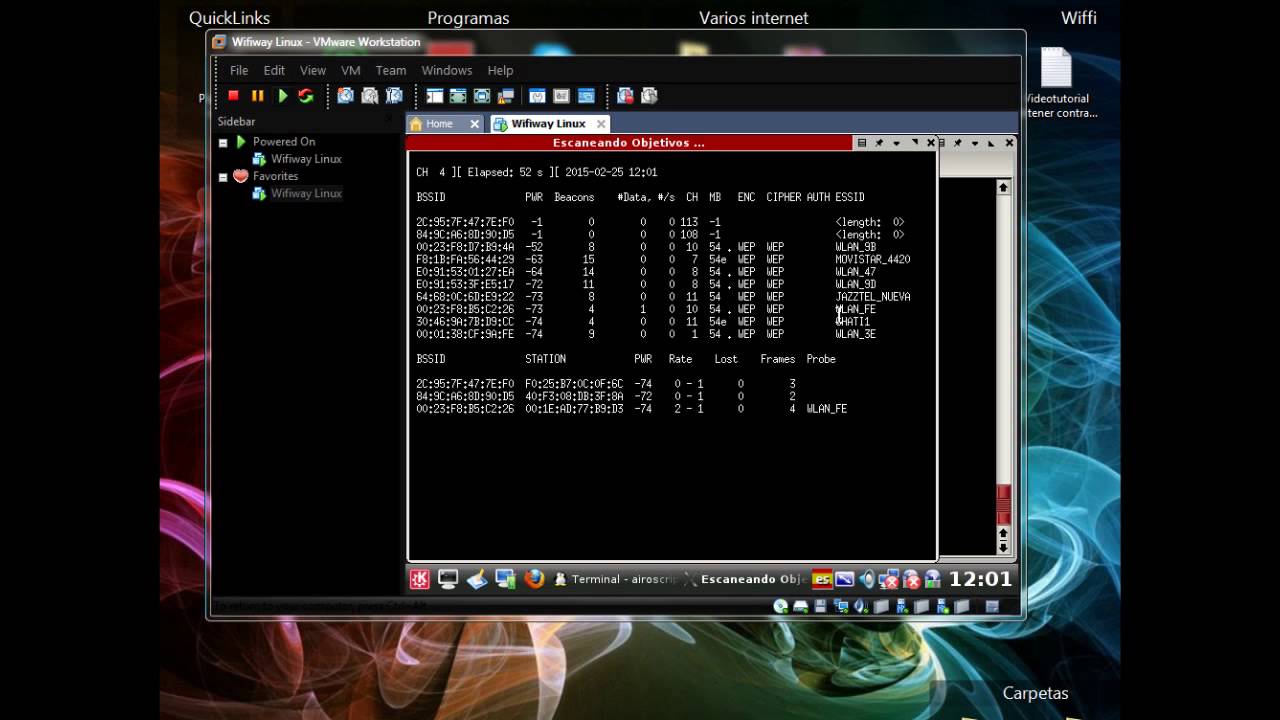
Task: Close the Home tab
Action: click(475, 124)
